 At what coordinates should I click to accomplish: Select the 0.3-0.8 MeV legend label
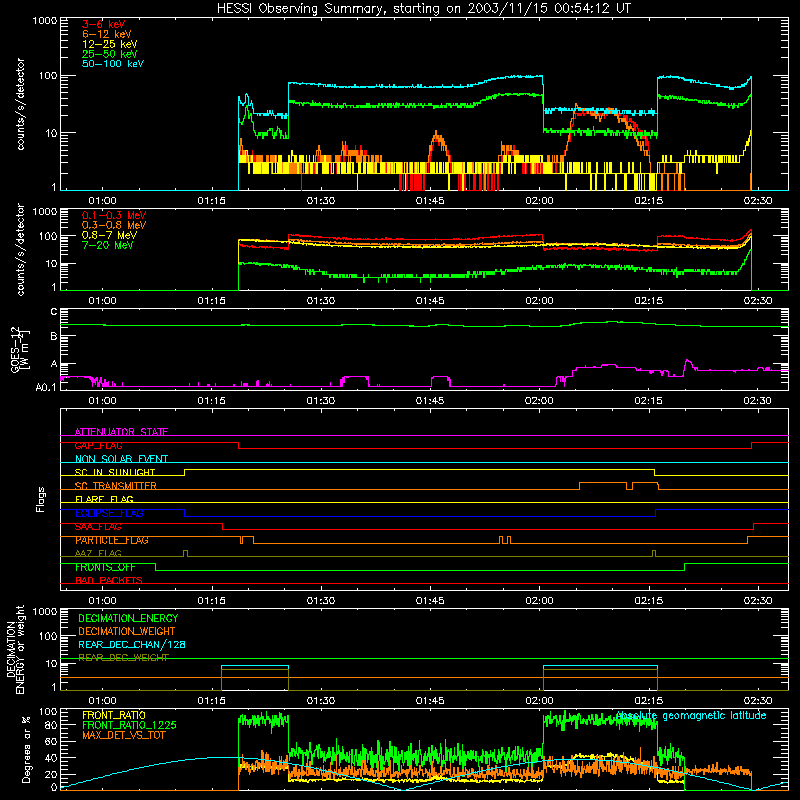click(114, 225)
